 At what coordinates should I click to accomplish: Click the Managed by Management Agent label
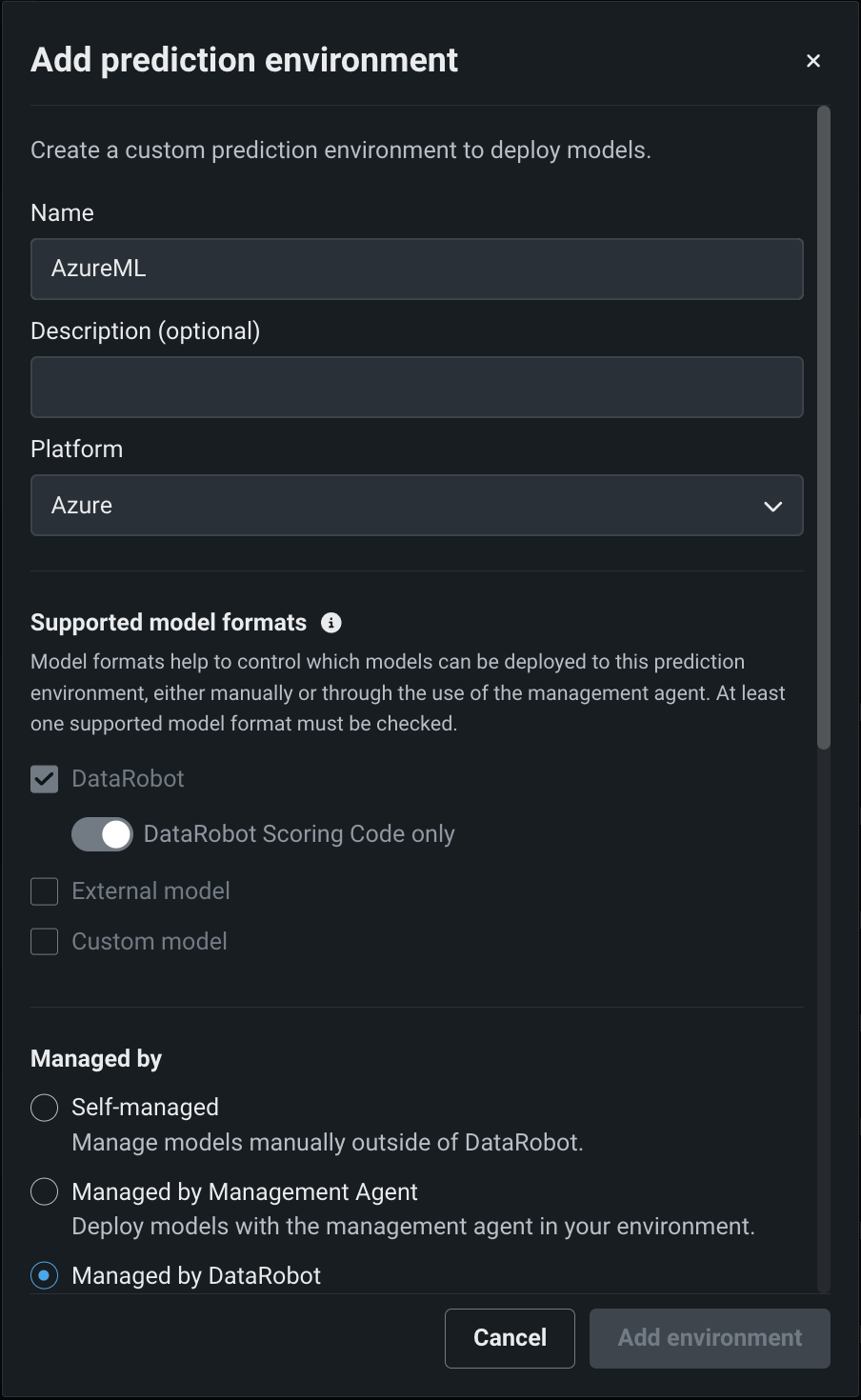[x=245, y=1191]
